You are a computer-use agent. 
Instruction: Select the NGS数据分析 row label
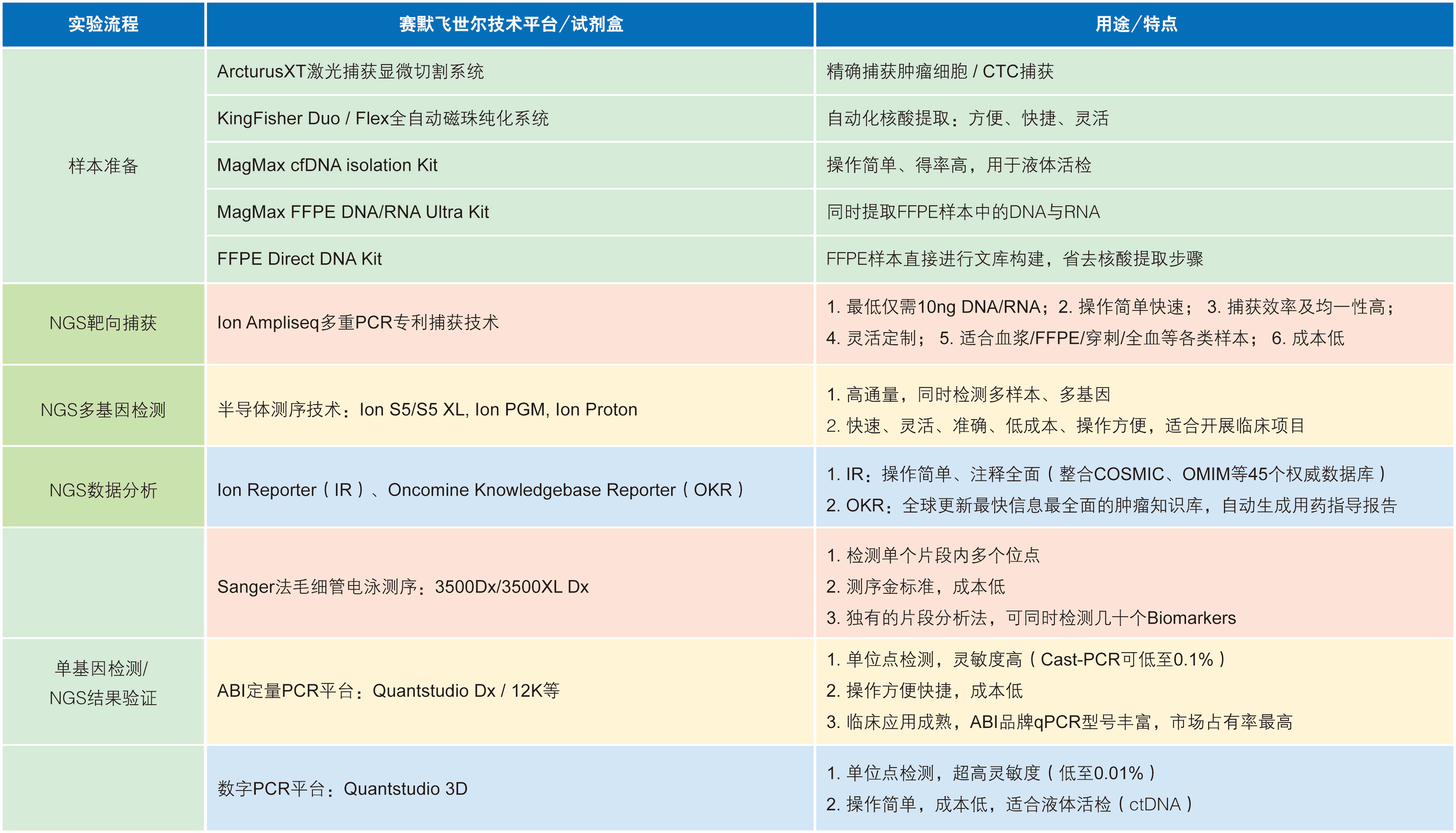pyautogui.click(x=103, y=487)
